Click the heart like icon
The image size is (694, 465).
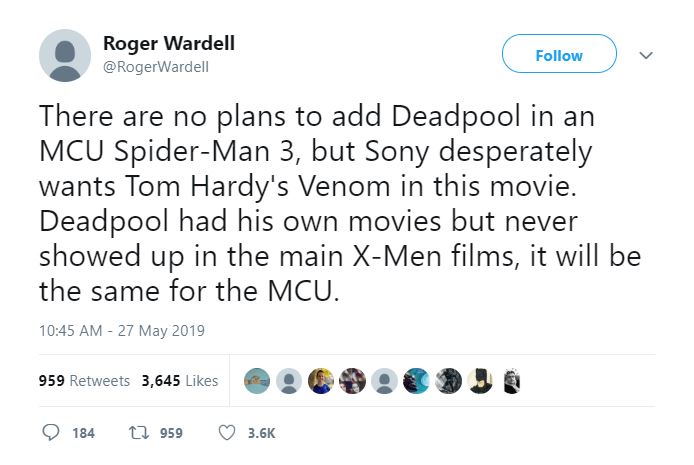tap(227, 433)
